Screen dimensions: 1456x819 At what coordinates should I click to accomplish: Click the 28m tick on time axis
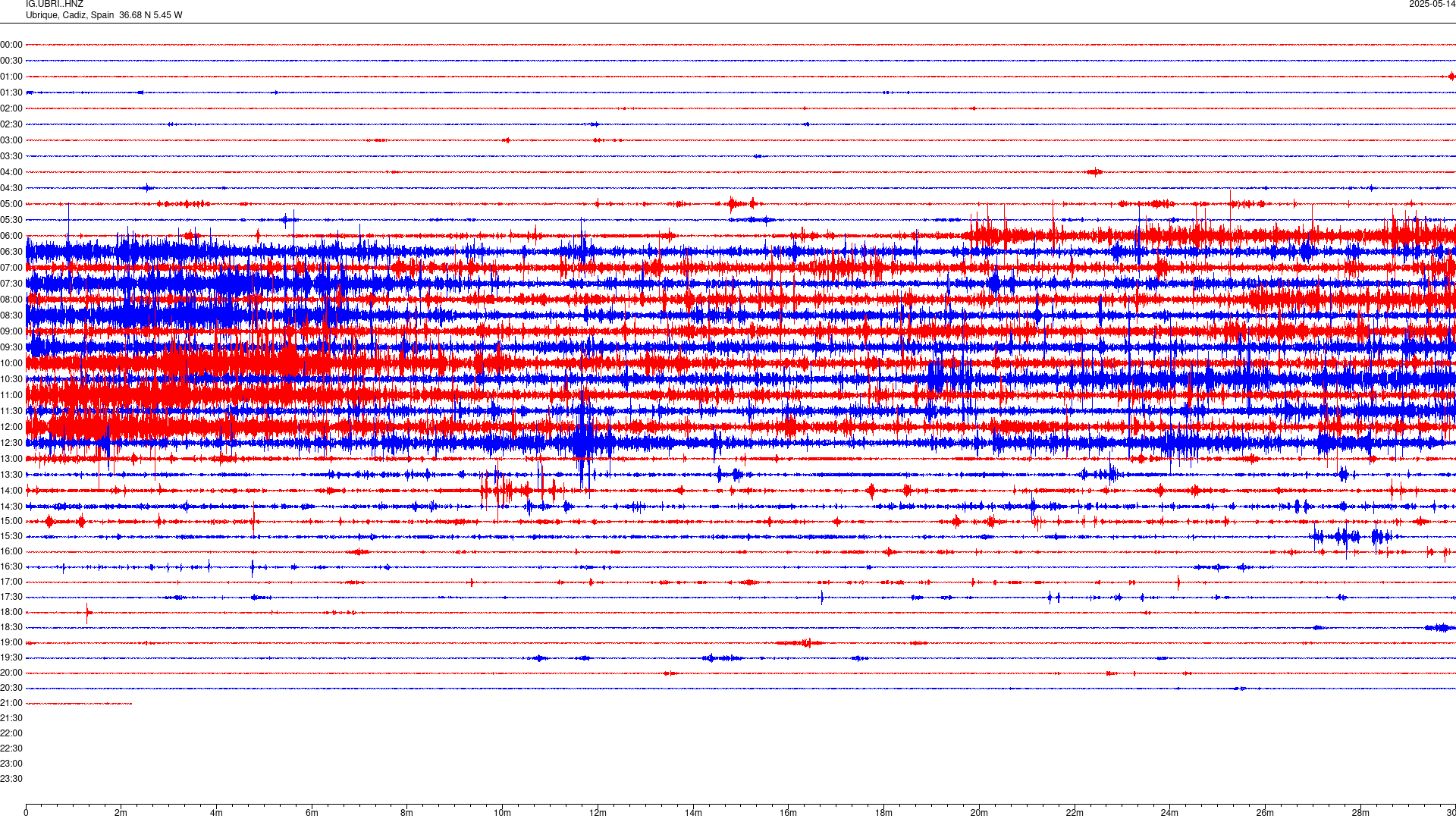(1360, 813)
